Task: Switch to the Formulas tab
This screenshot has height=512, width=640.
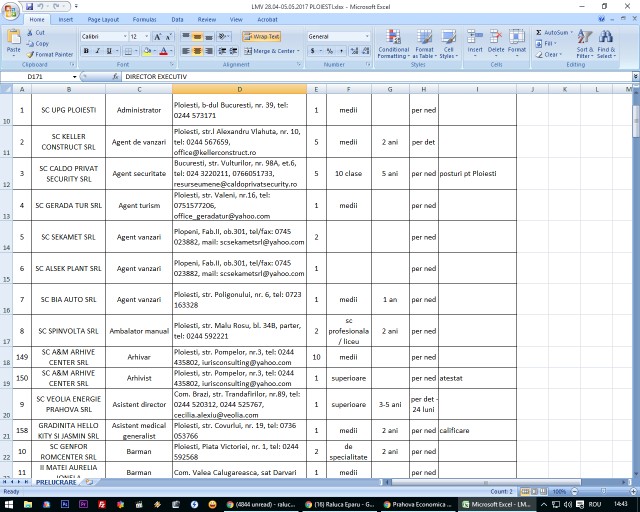Action: pos(144,20)
